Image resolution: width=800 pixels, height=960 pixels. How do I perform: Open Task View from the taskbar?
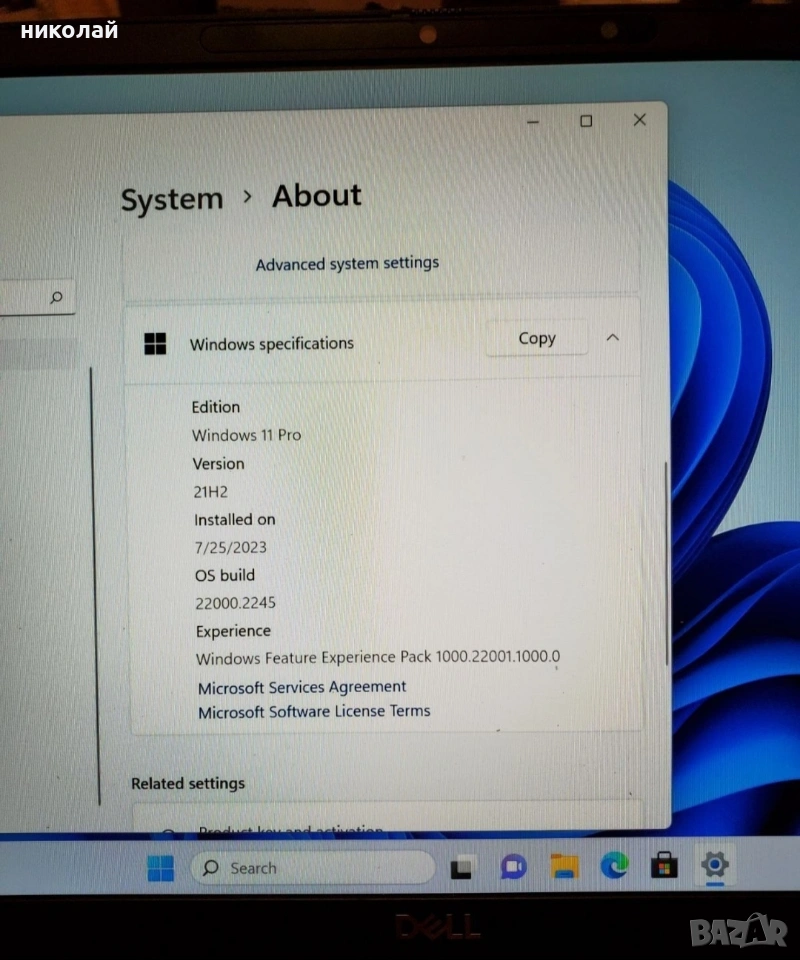(461, 867)
